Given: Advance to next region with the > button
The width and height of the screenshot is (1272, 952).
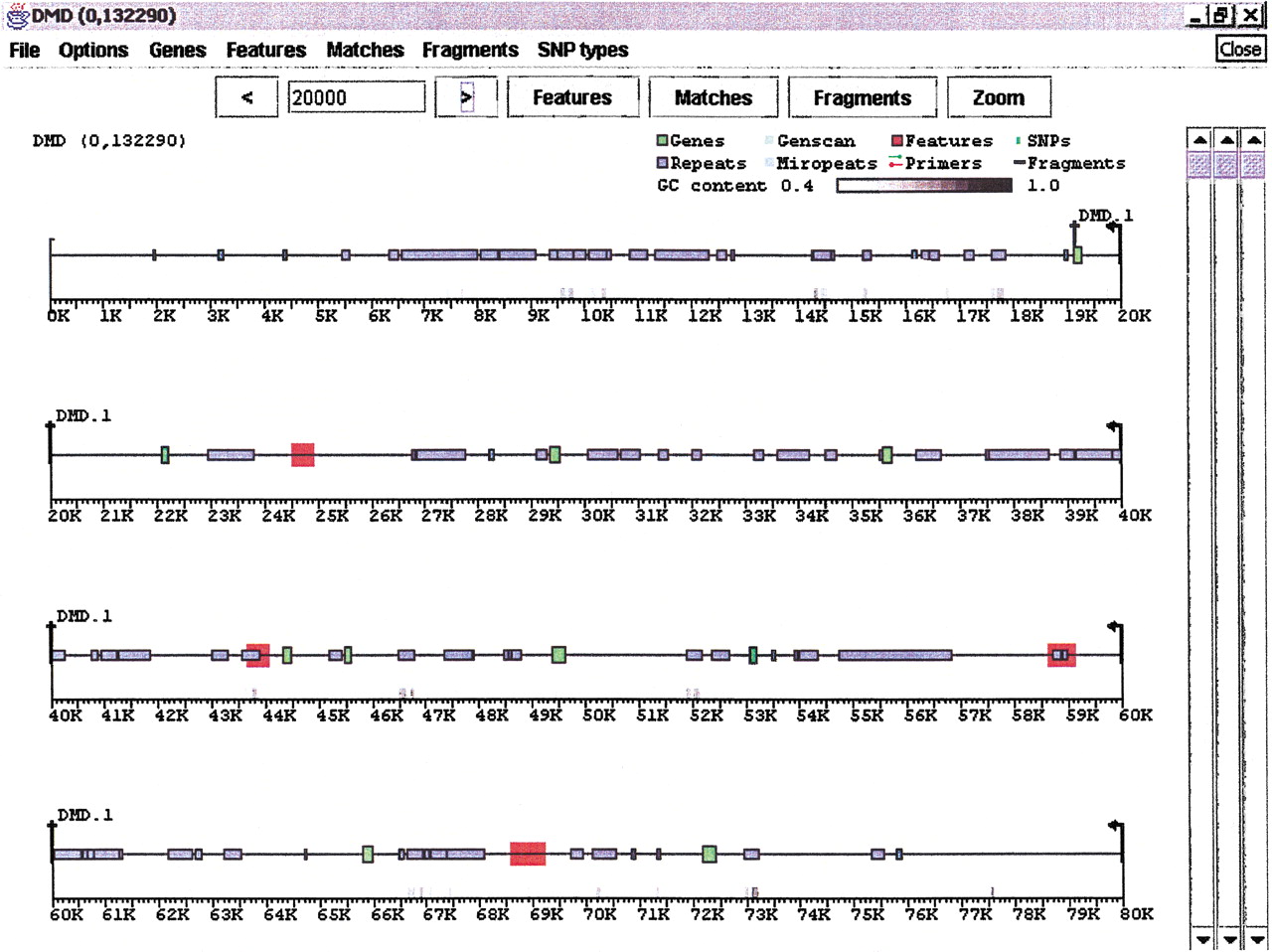Looking at the screenshot, I should point(466,97).
